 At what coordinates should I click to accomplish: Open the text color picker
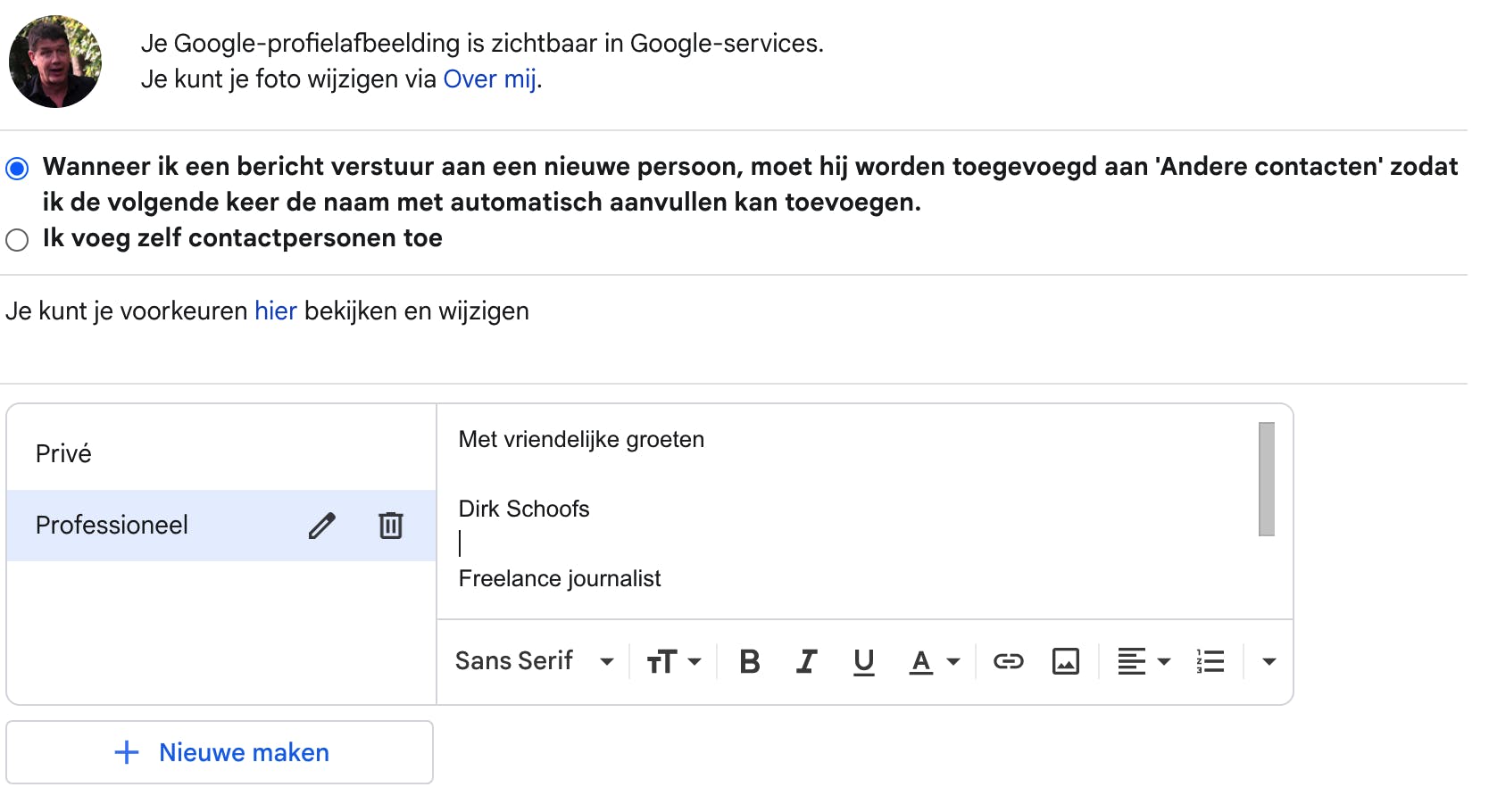[934, 661]
